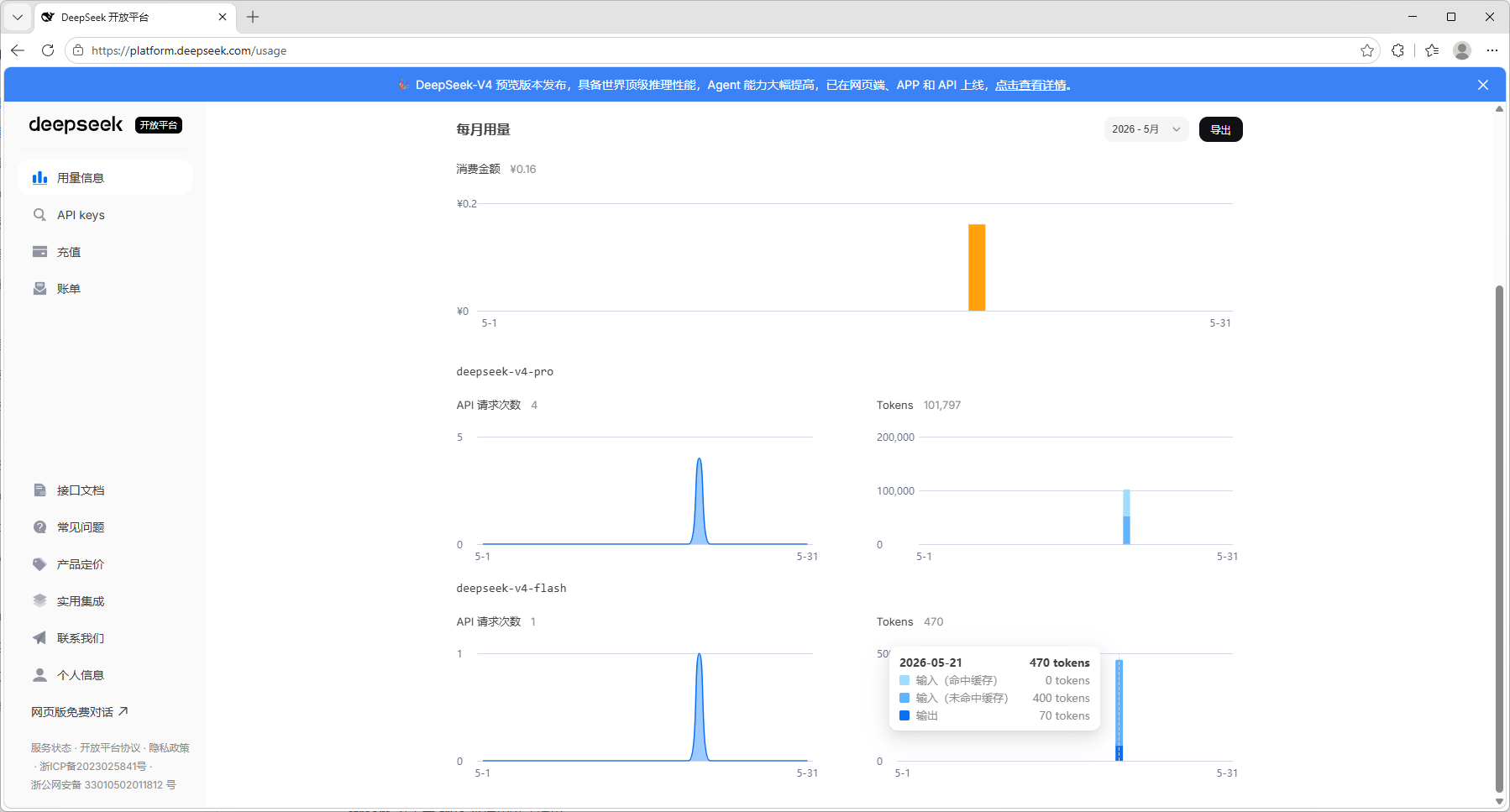1510x812 pixels.
Task: Click the address bar URL field
Action: point(723,50)
